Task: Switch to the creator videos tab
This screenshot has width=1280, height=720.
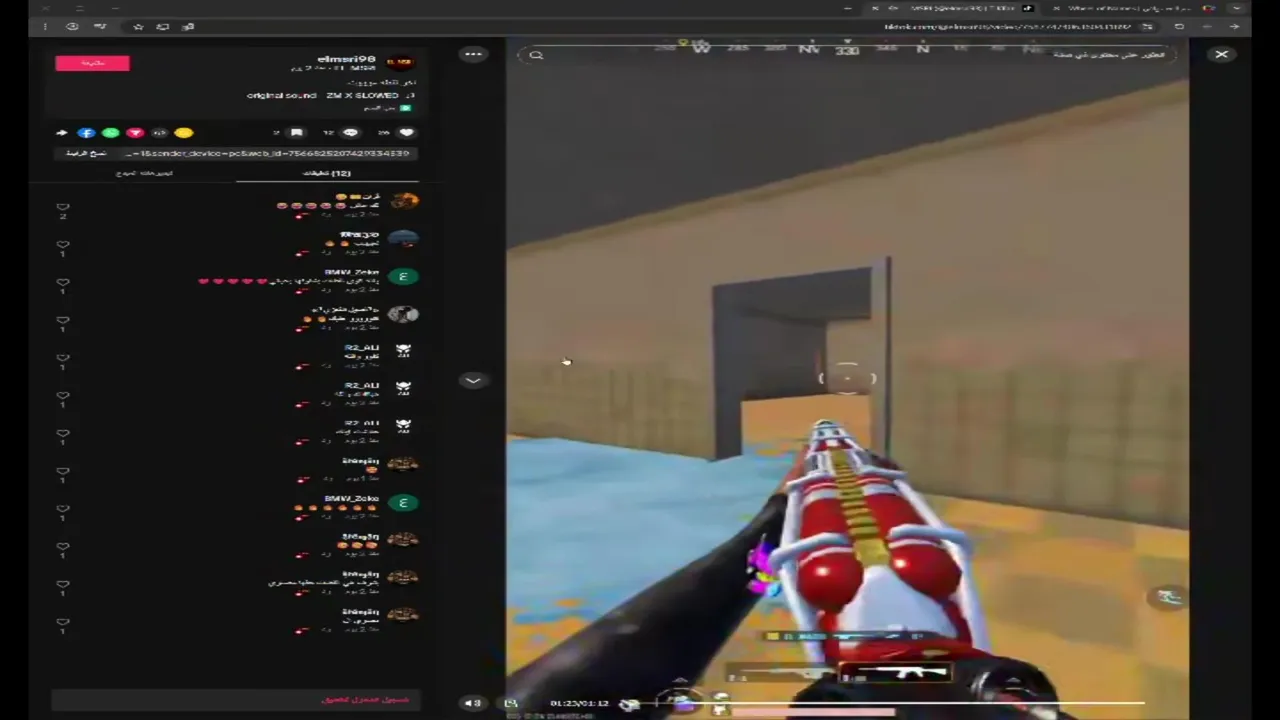Action: click(x=144, y=173)
